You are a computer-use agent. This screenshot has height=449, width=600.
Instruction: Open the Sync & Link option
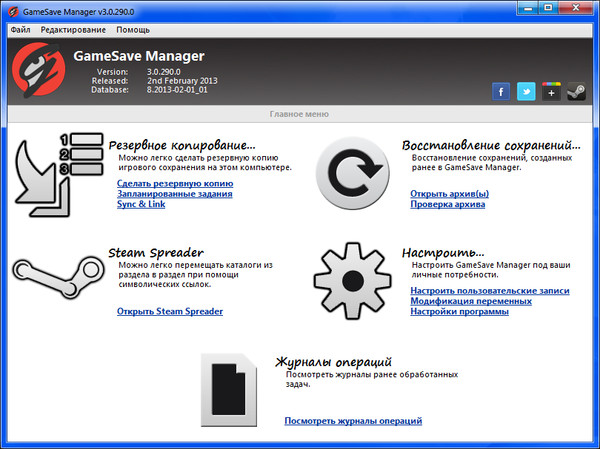point(141,204)
